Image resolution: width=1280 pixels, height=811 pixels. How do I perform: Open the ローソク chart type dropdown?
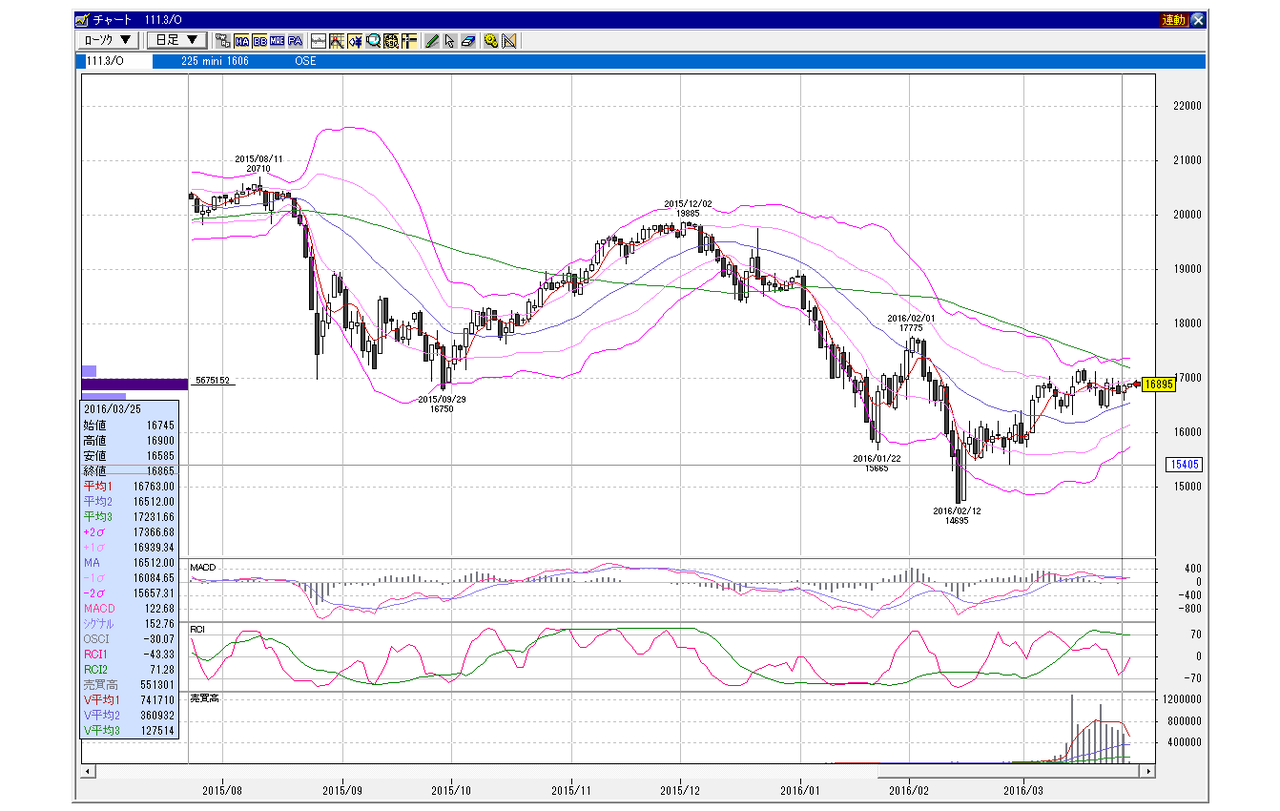(x=108, y=41)
